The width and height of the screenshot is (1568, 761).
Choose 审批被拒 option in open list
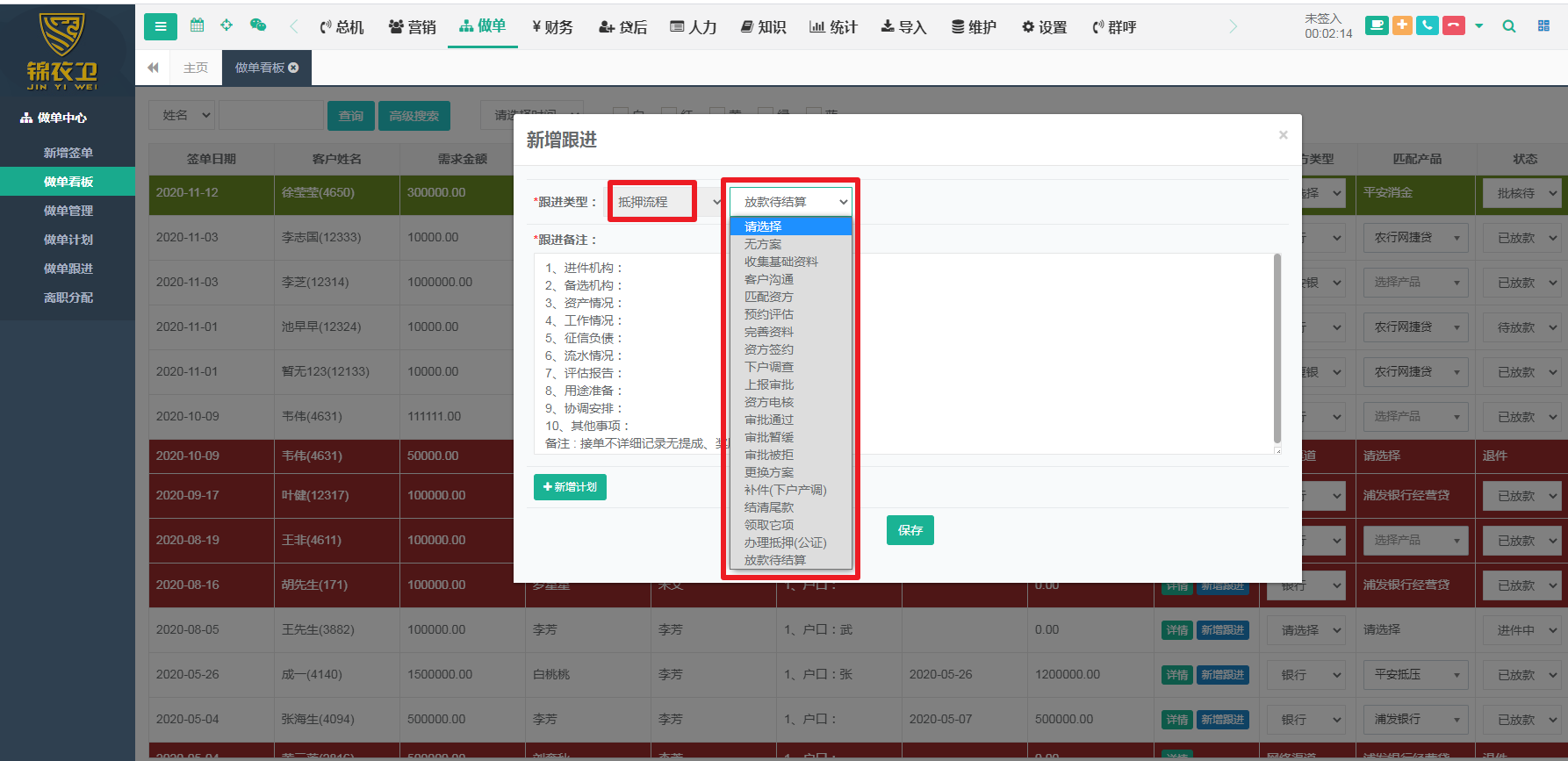coord(791,455)
